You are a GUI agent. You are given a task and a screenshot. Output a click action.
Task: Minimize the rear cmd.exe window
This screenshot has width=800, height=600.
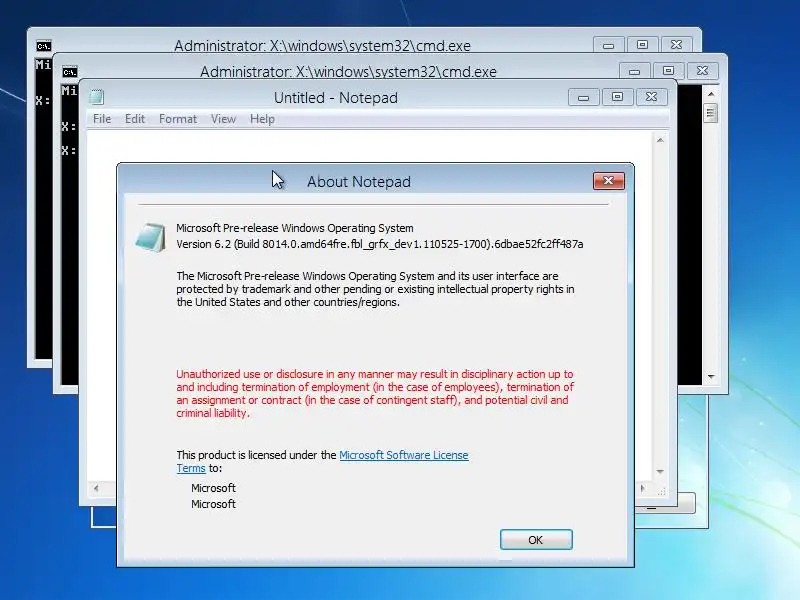pos(609,45)
